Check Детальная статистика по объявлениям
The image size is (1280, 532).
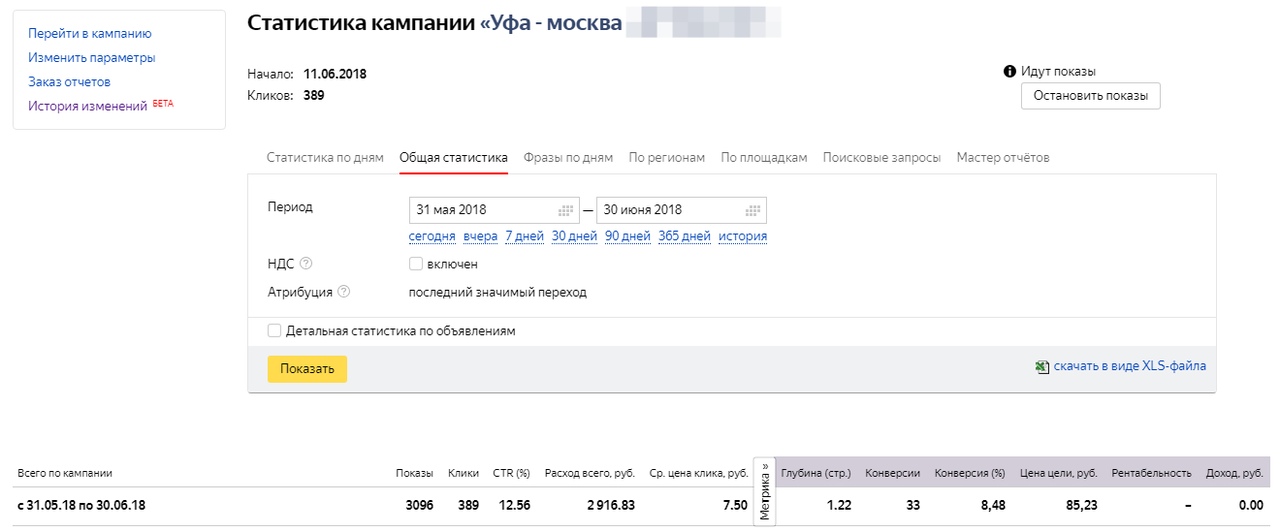point(274,330)
